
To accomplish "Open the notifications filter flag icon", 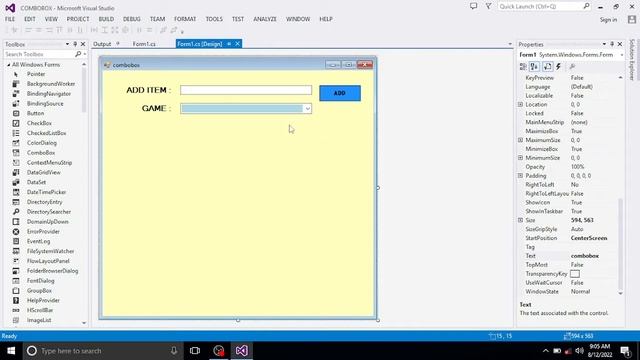I will coord(488,6).
